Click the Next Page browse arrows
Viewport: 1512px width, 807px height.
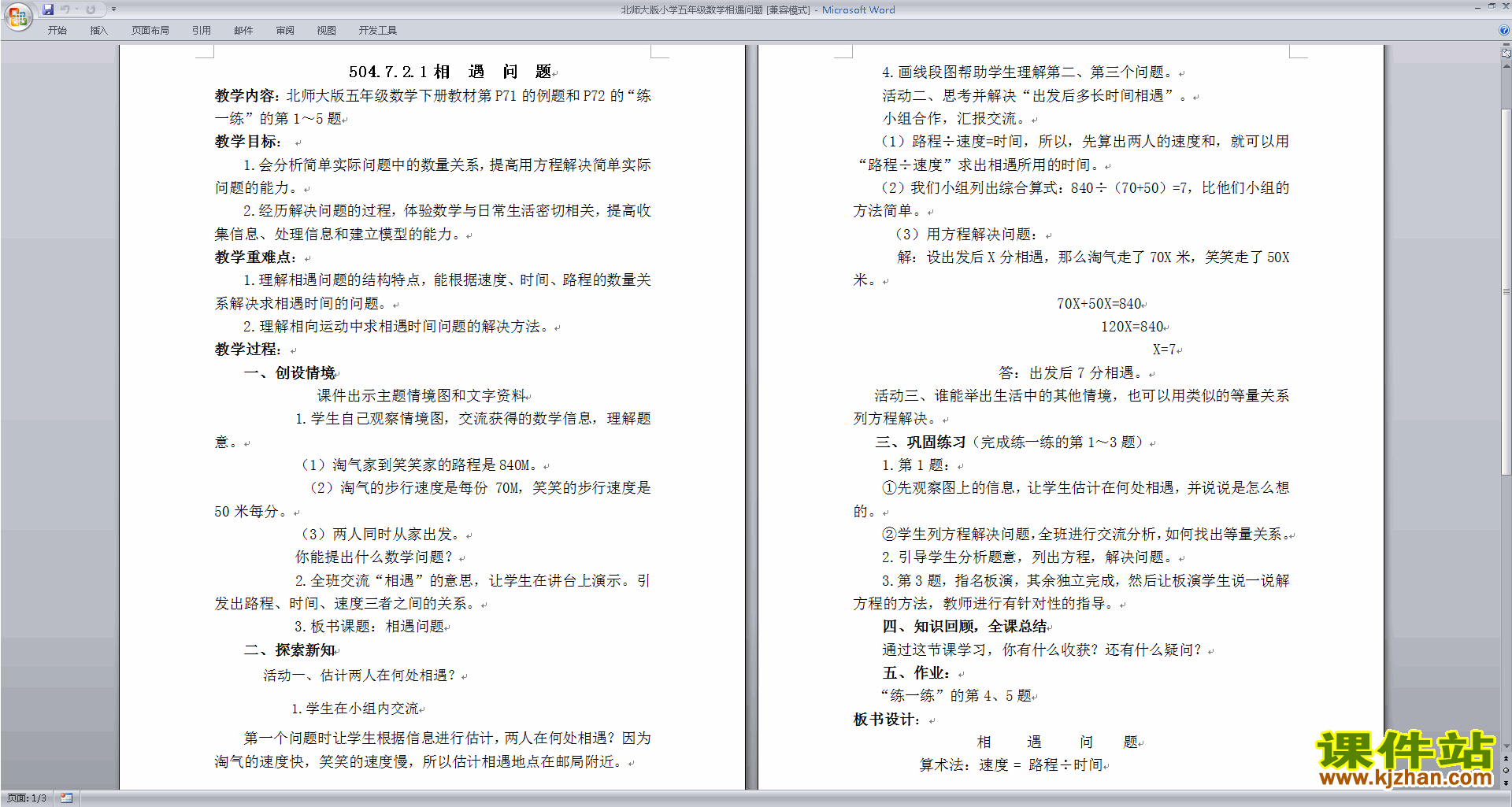click(x=1506, y=783)
